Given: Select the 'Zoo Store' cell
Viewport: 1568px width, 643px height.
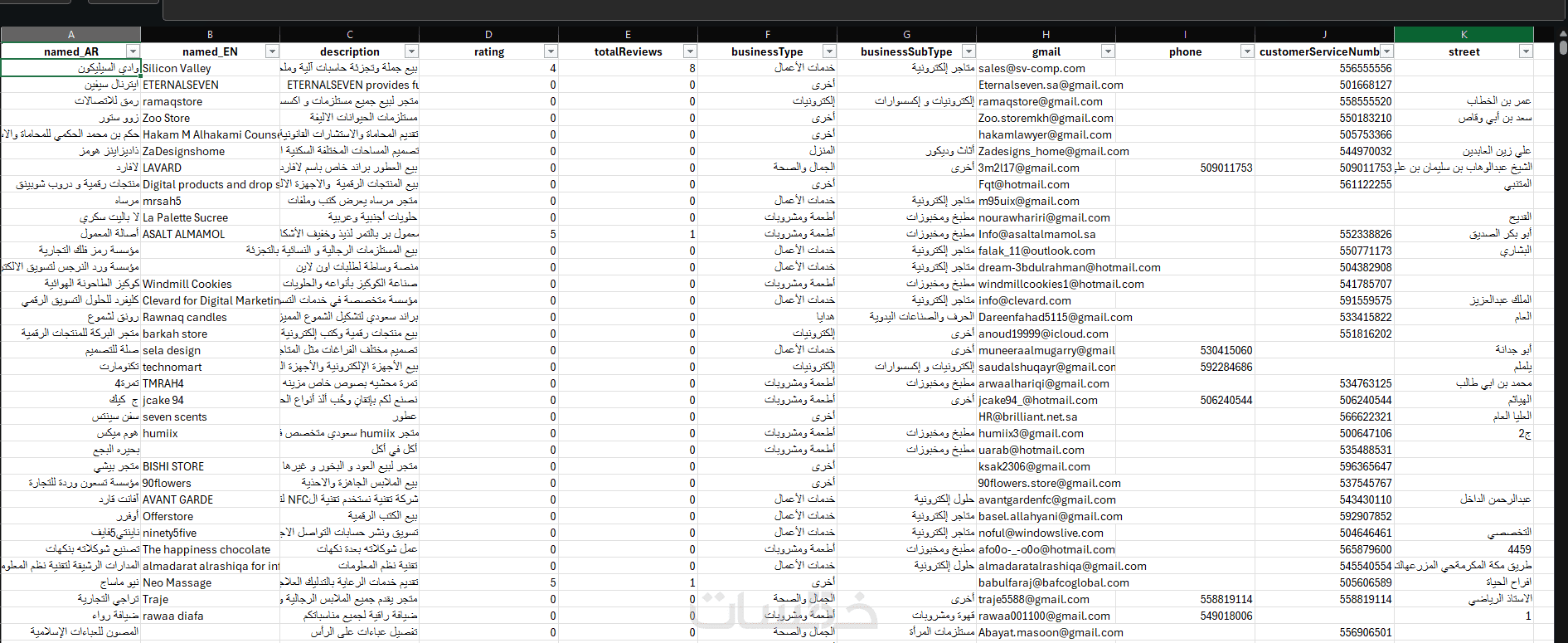Looking at the screenshot, I should click(211, 118).
